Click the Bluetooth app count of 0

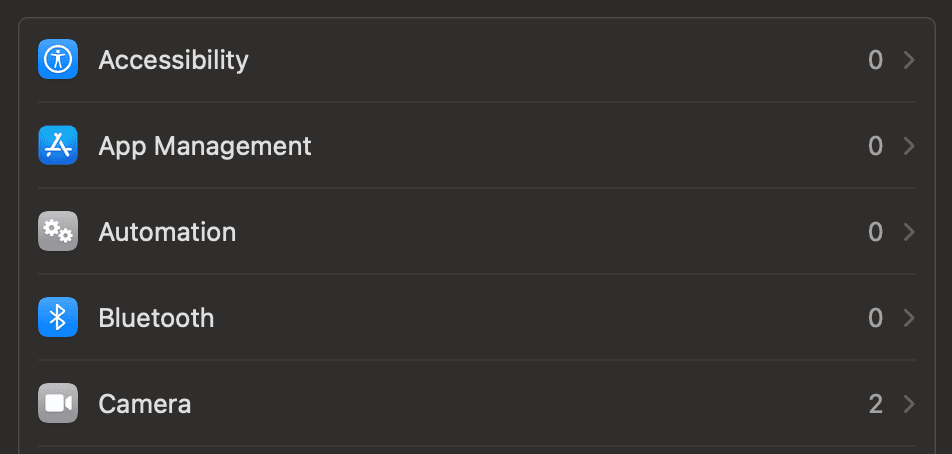pos(875,318)
